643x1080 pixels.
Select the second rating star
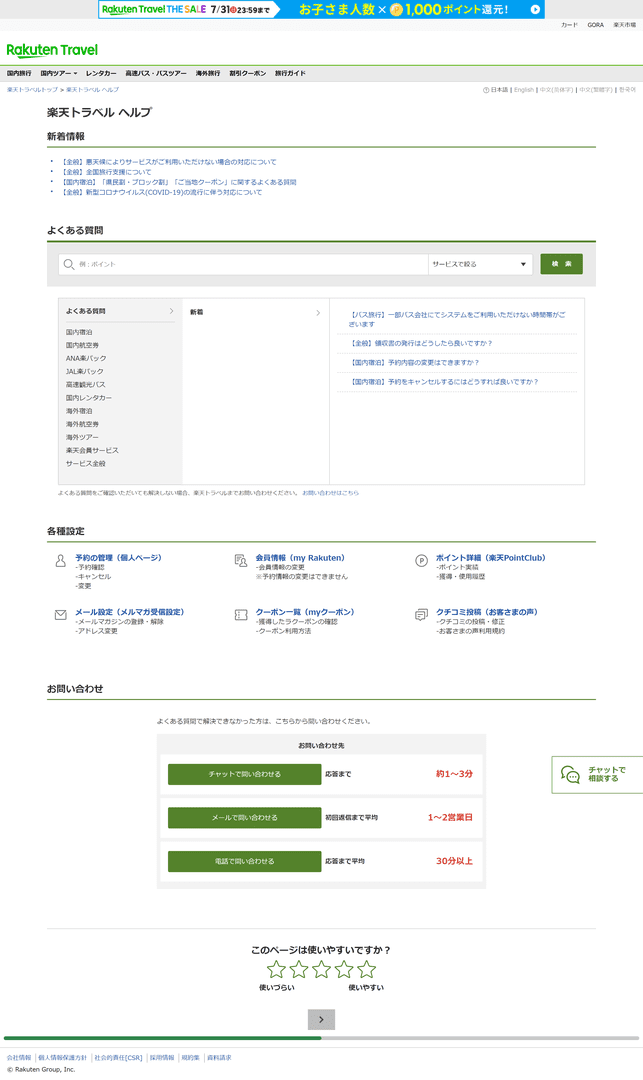tap(299, 969)
